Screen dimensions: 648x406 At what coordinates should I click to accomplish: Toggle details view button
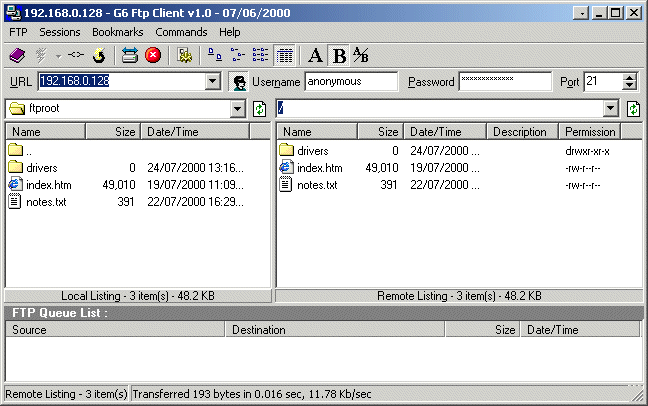pyautogui.click(x=284, y=55)
